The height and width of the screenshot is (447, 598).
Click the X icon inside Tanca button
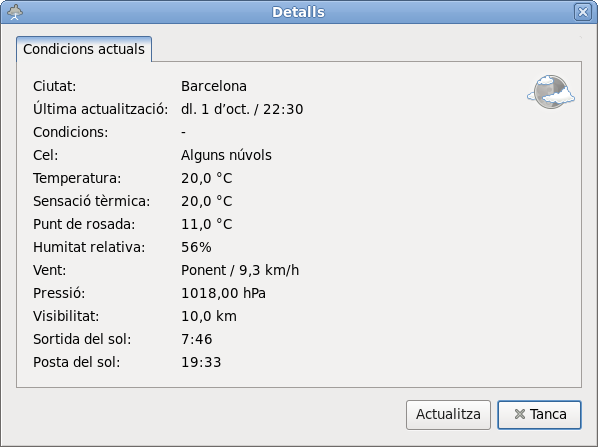pos(519,414)
